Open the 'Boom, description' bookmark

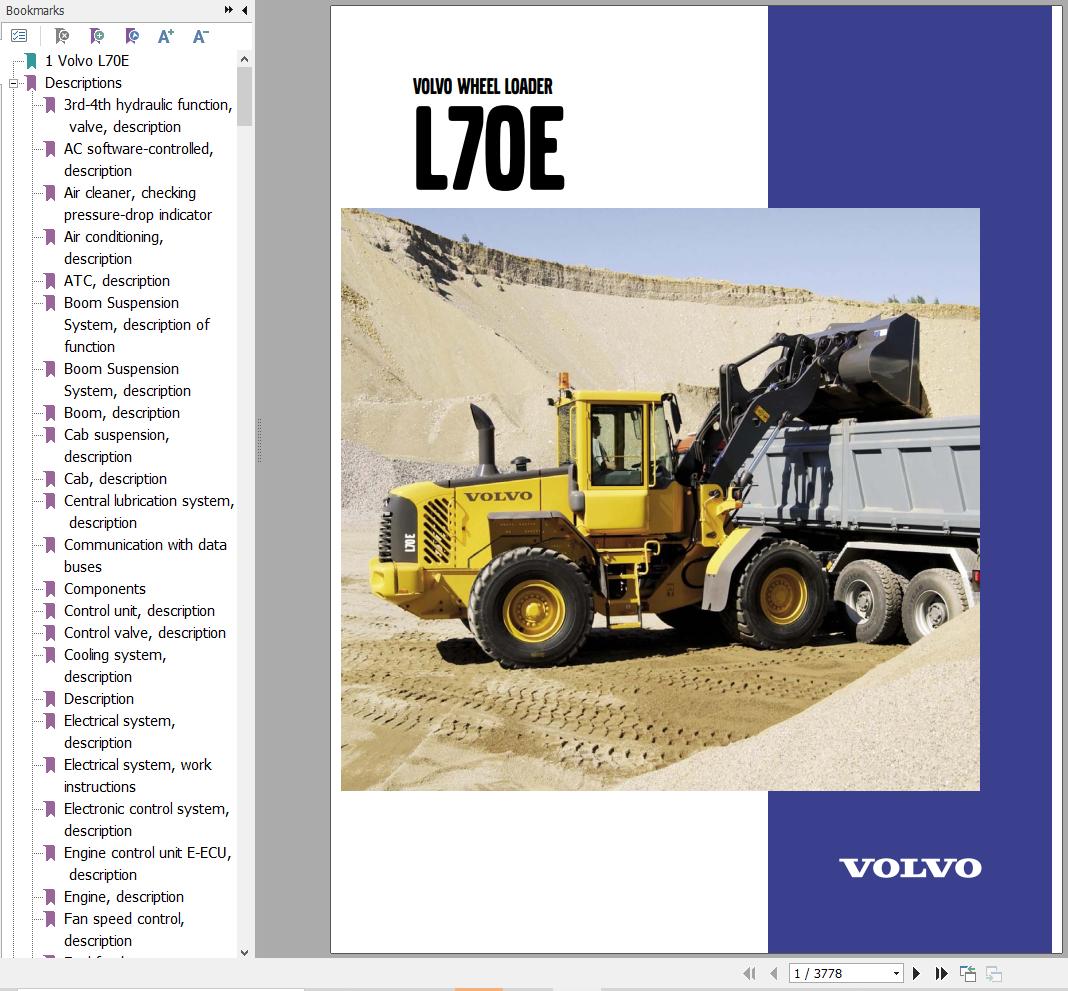point(122,413)
